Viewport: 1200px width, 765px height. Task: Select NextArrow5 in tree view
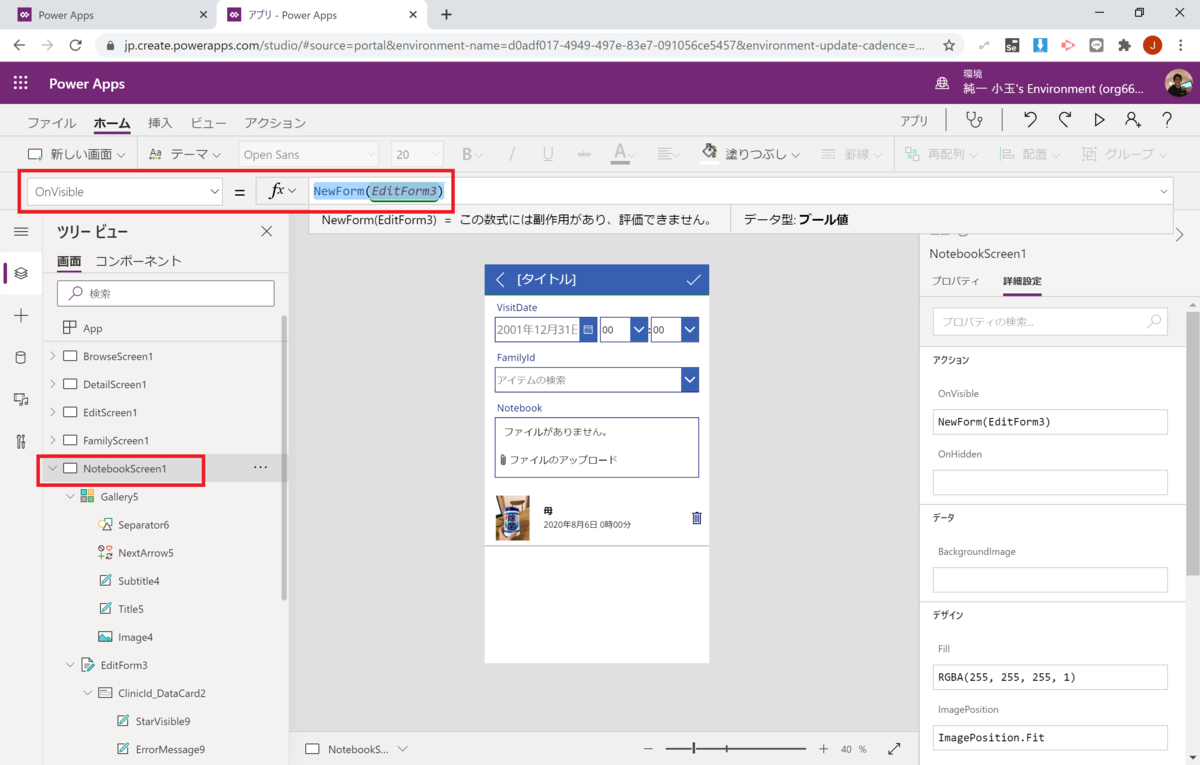click(x=146, y=552)
